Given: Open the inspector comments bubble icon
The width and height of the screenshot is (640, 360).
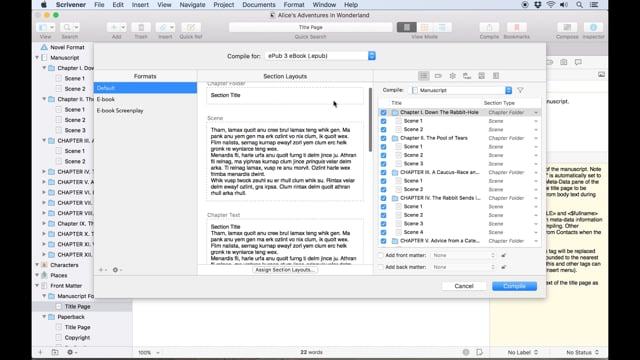Looking at the screenshot, I should pos(578,62).
